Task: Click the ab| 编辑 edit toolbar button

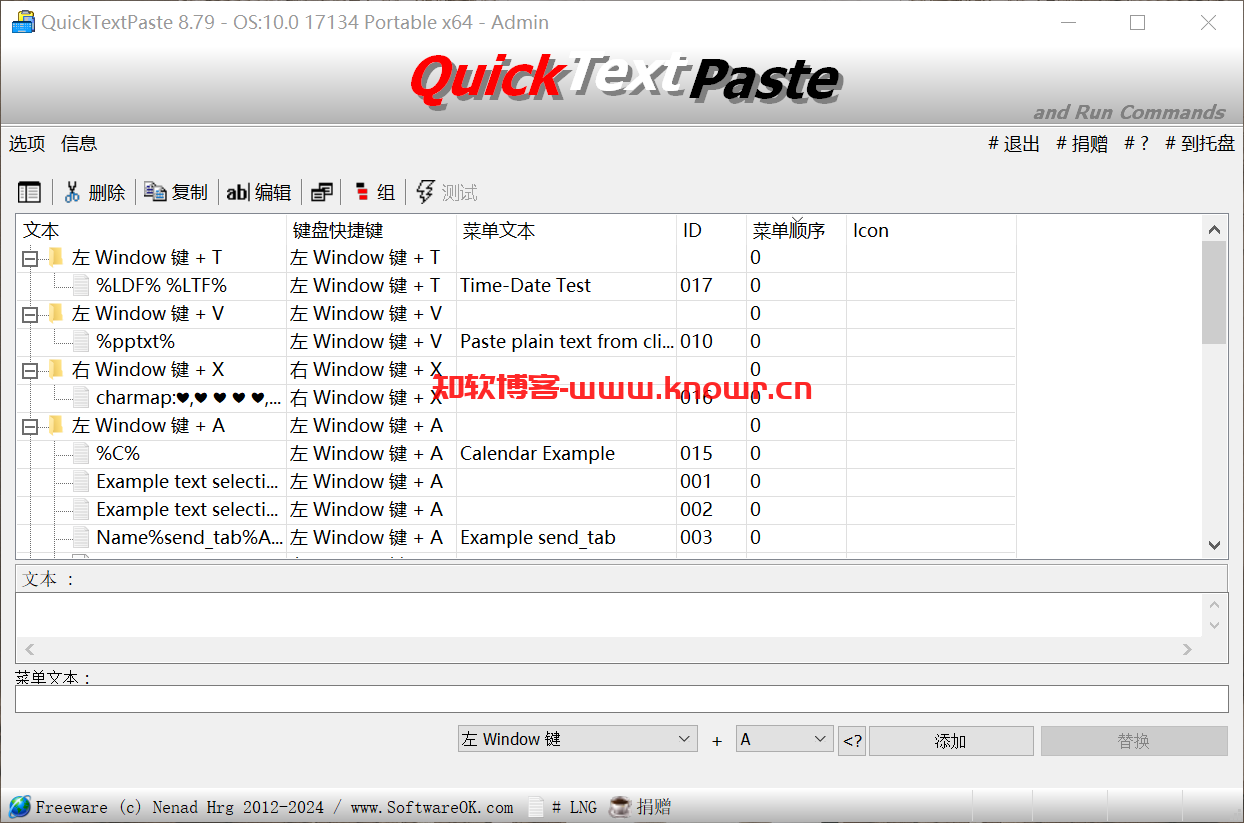Action: pos(259,193)
